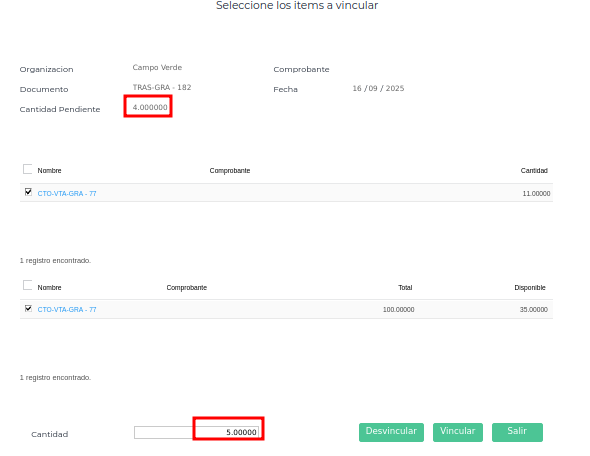Uncheck CTO-VTA-GRA - 77 in the Cantidad table
The image size is (590, 456).
click(28, 192)
